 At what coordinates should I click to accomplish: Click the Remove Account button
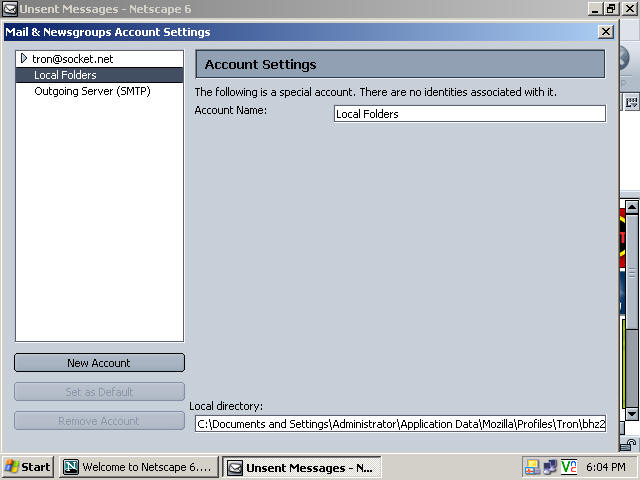click(99, 421)
